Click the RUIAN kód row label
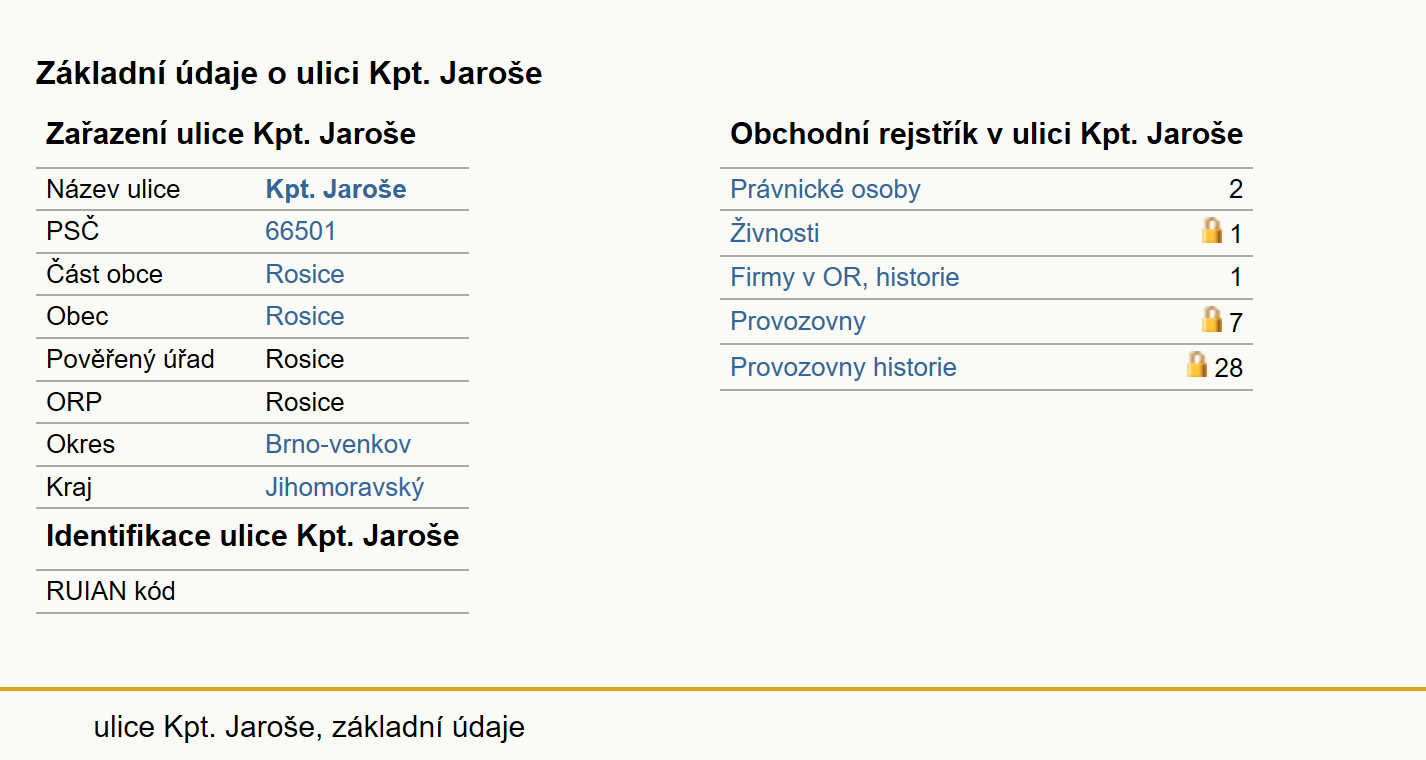 tap(111, 591)
